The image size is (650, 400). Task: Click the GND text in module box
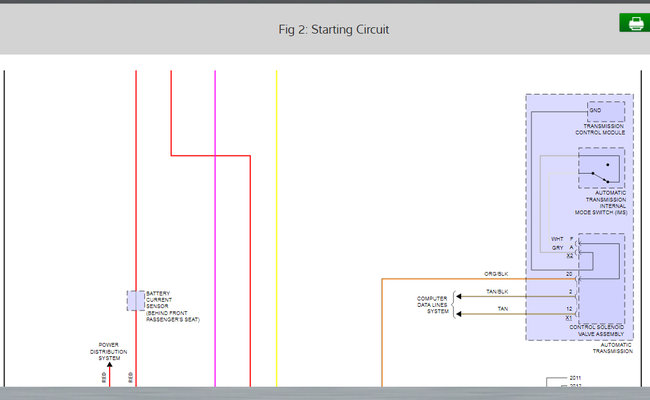point(595,110)
